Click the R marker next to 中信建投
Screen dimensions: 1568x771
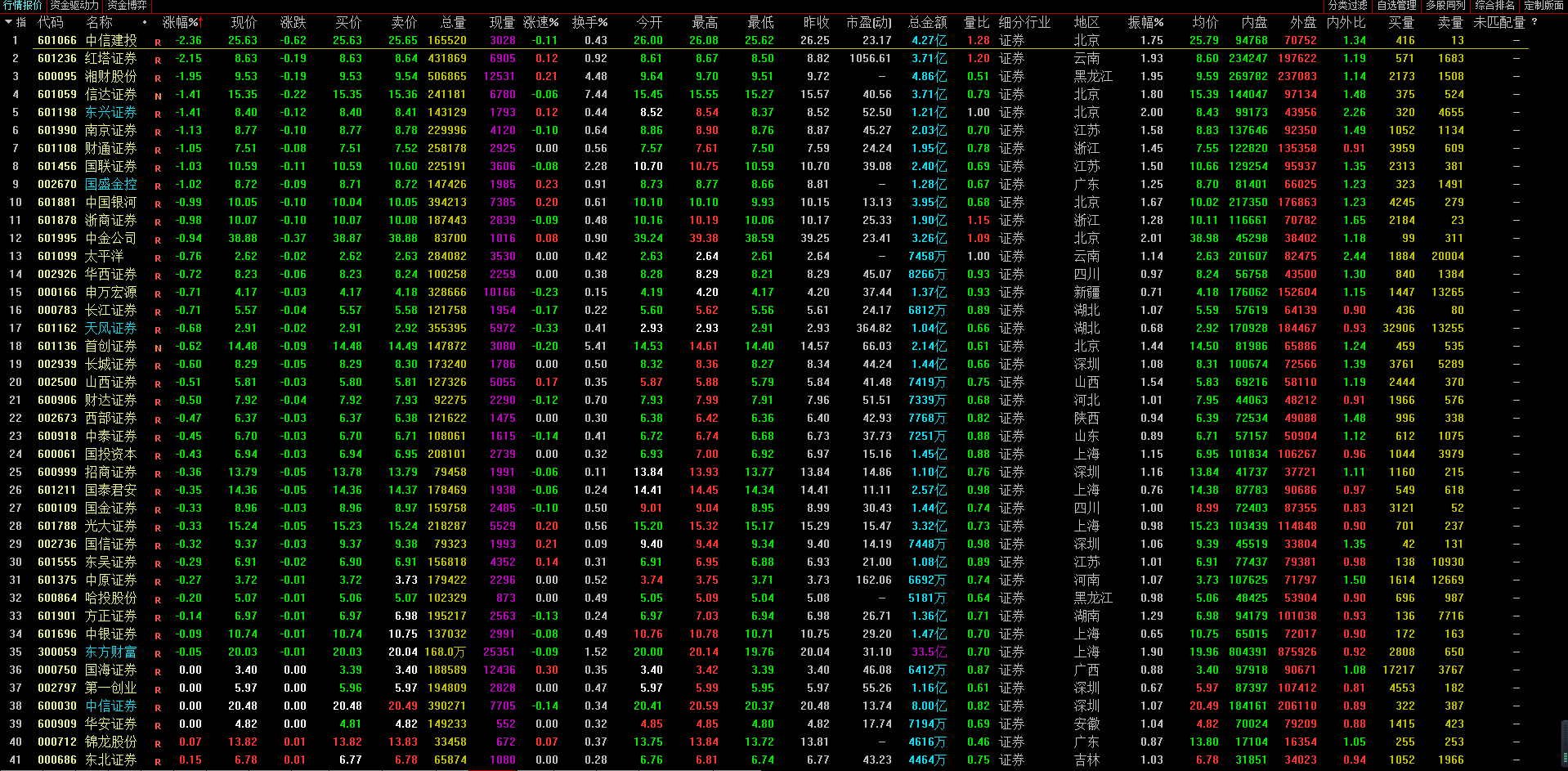(x=158, y=41)
